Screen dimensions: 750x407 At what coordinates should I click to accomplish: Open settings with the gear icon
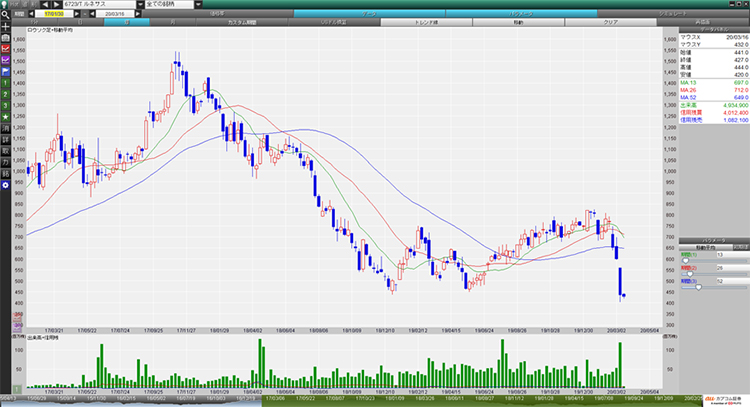6,185
